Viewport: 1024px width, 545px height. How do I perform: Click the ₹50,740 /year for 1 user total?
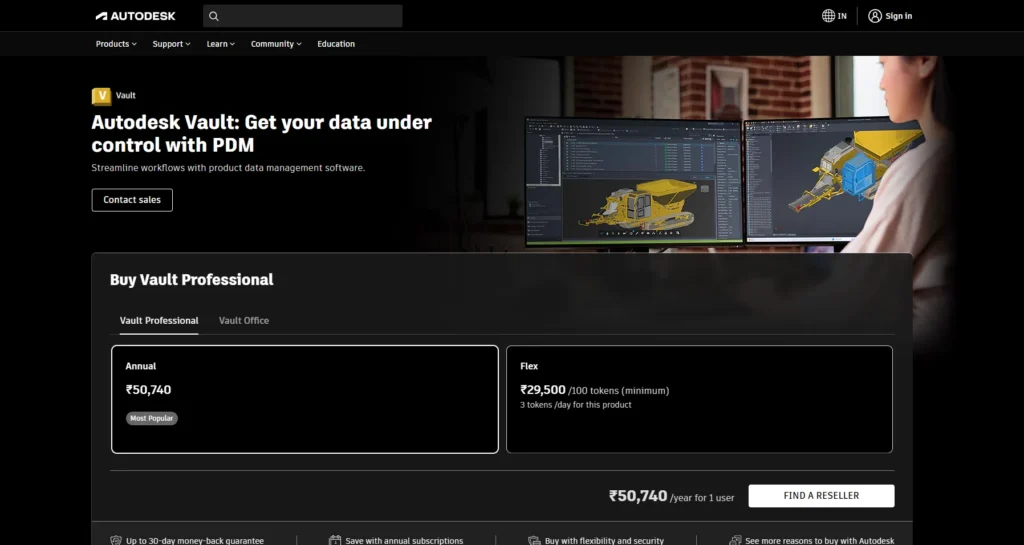[671, 496]
